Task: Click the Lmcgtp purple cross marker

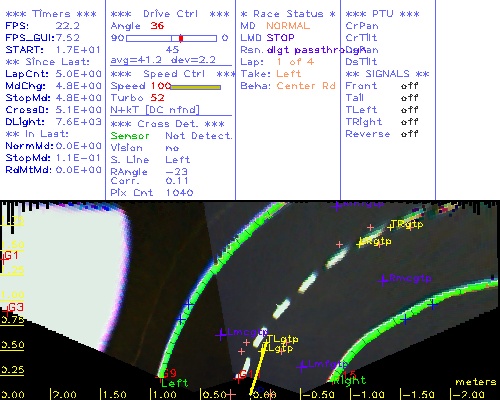Action: pyautogui.click(x=221, y=334)
